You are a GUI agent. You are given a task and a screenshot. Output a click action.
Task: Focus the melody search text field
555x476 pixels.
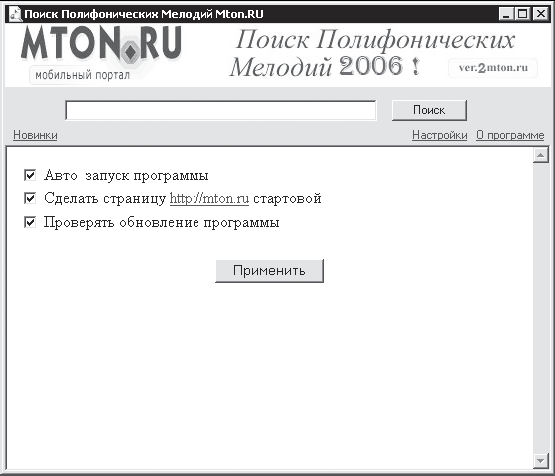tap(221, 110)
